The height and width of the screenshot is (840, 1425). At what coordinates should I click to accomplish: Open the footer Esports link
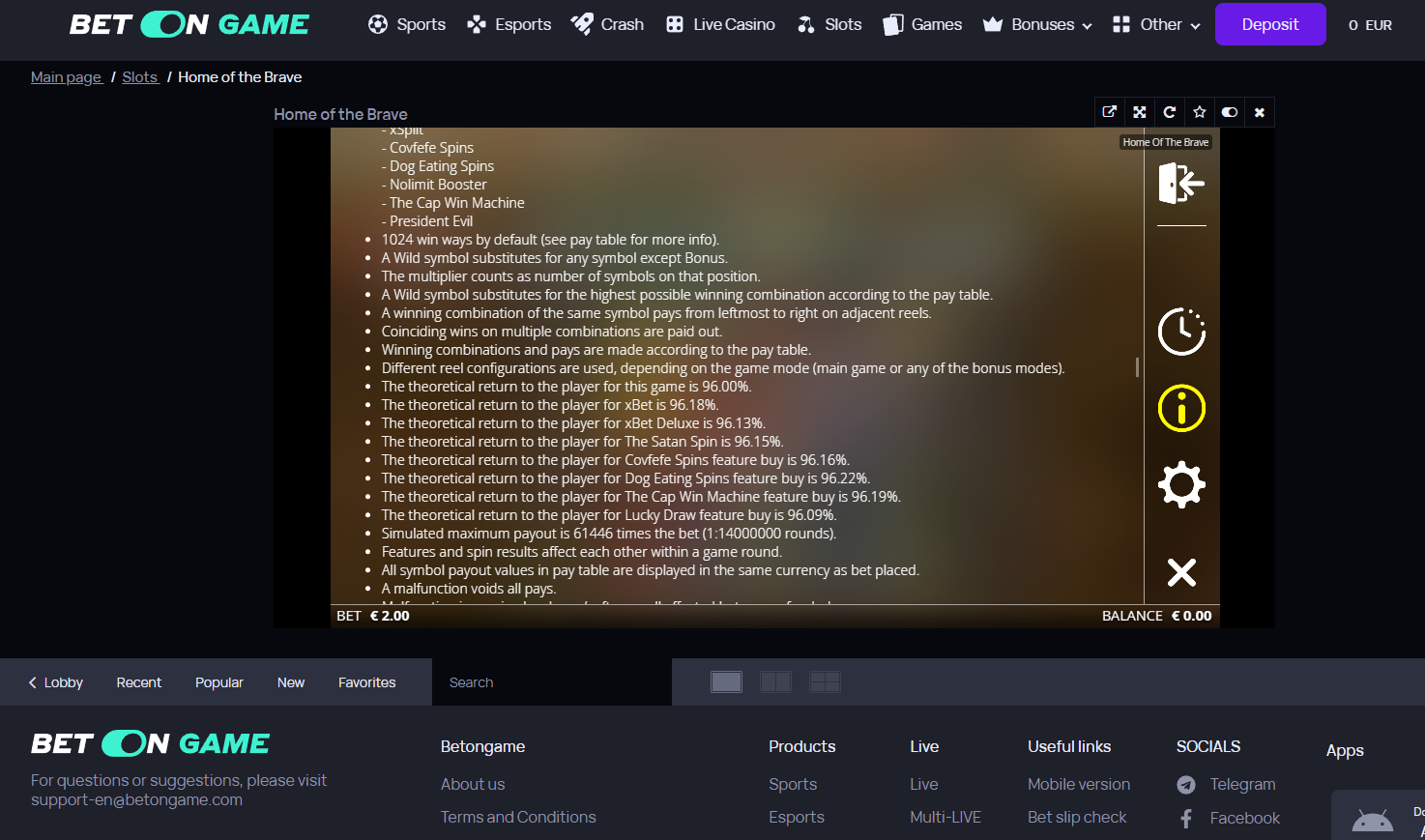(797, 817)
